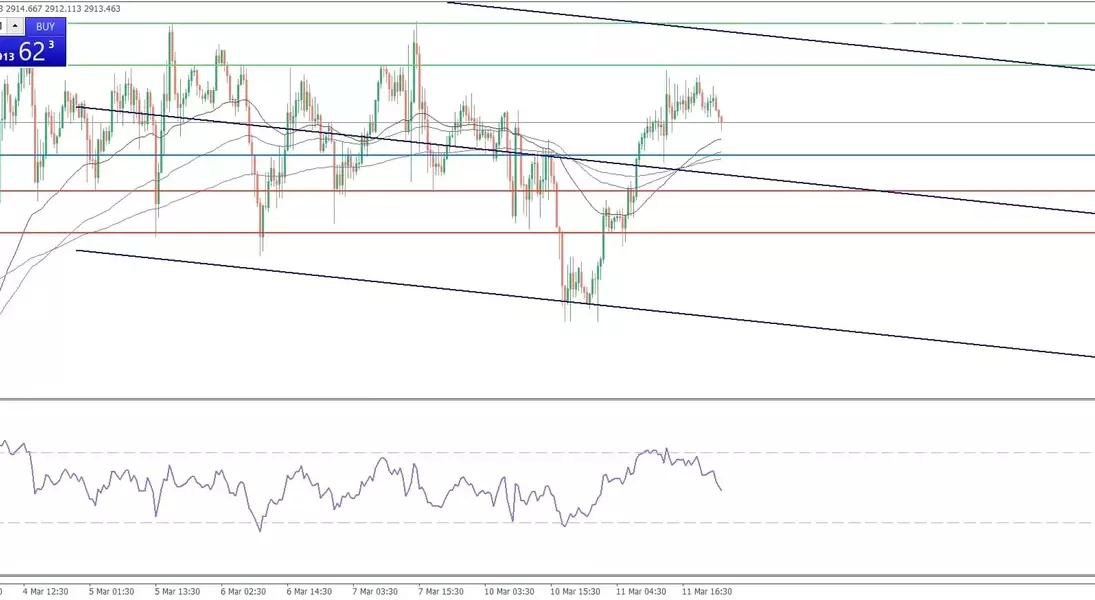The image size is (1095, 600).
Task: Click the 4 Mar 12:30 time label
Action: pos(46,592)
